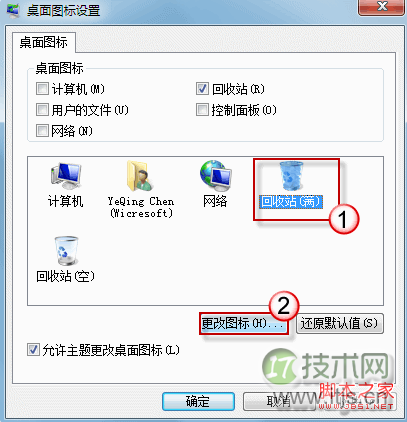Image resolution: width=407 pixels, height=422 pixels.
Task: Click 还原默认值(S) restore default button
Action: tap(340, 323)
